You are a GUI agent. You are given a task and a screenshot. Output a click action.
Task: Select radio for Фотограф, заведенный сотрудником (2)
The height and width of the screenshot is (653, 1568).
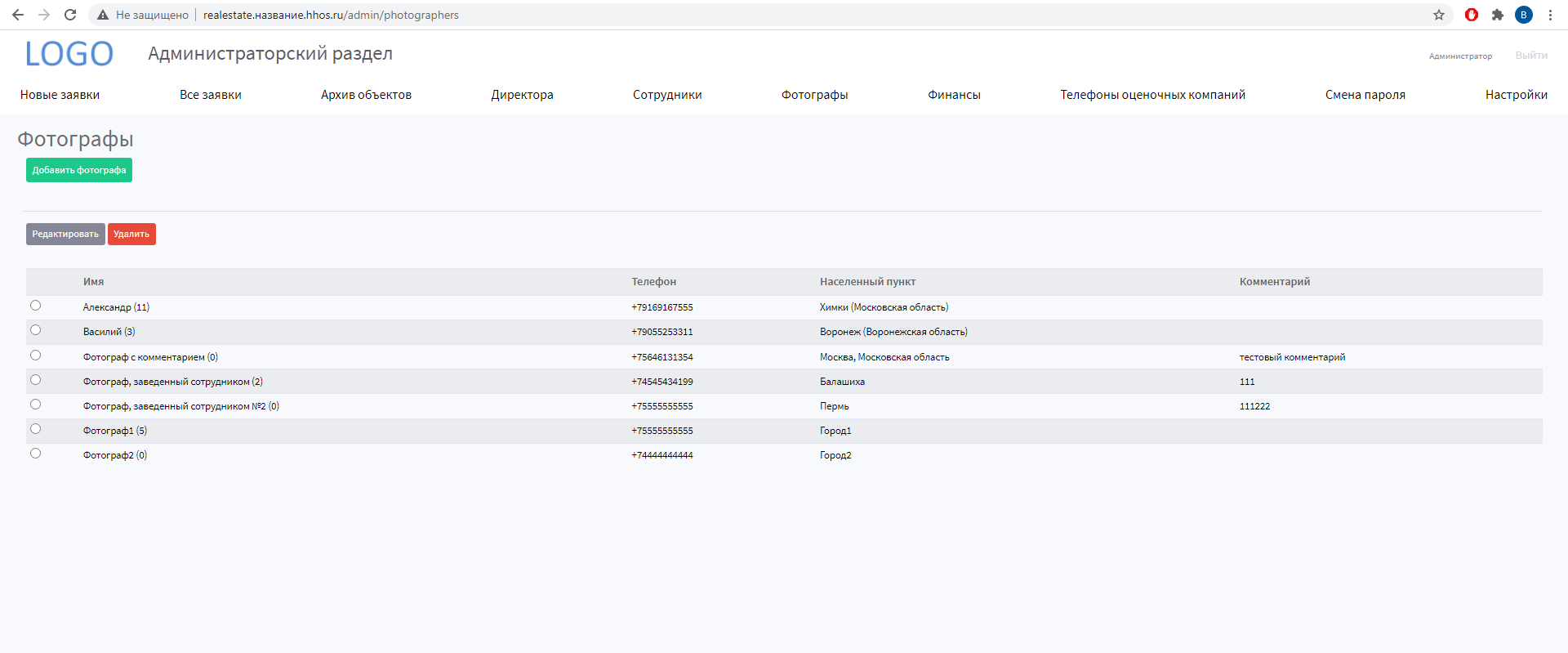point(35,380)
